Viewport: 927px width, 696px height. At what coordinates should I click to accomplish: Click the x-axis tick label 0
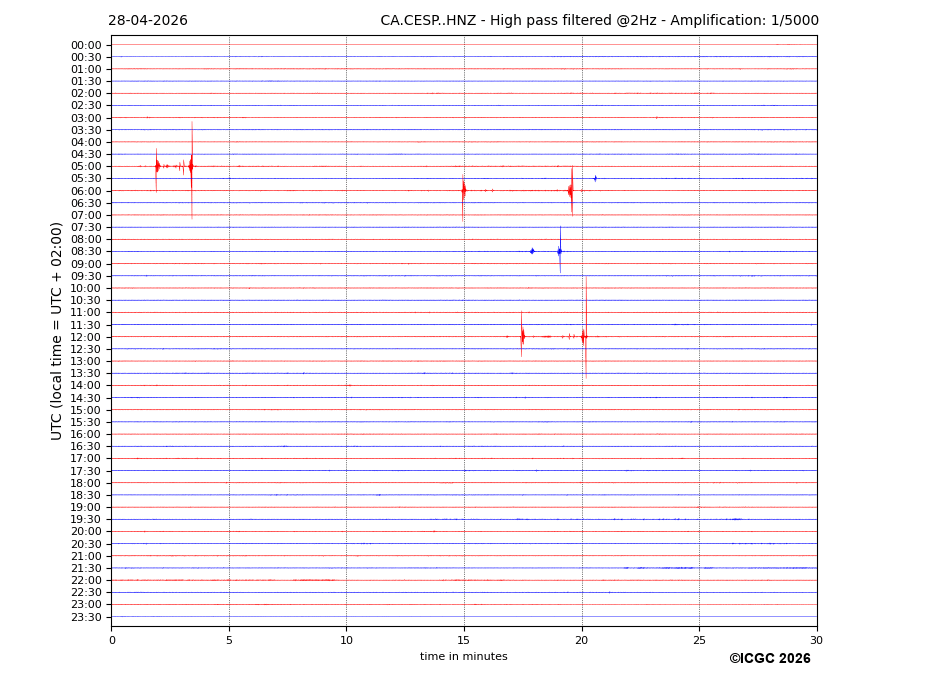(112, 640)
